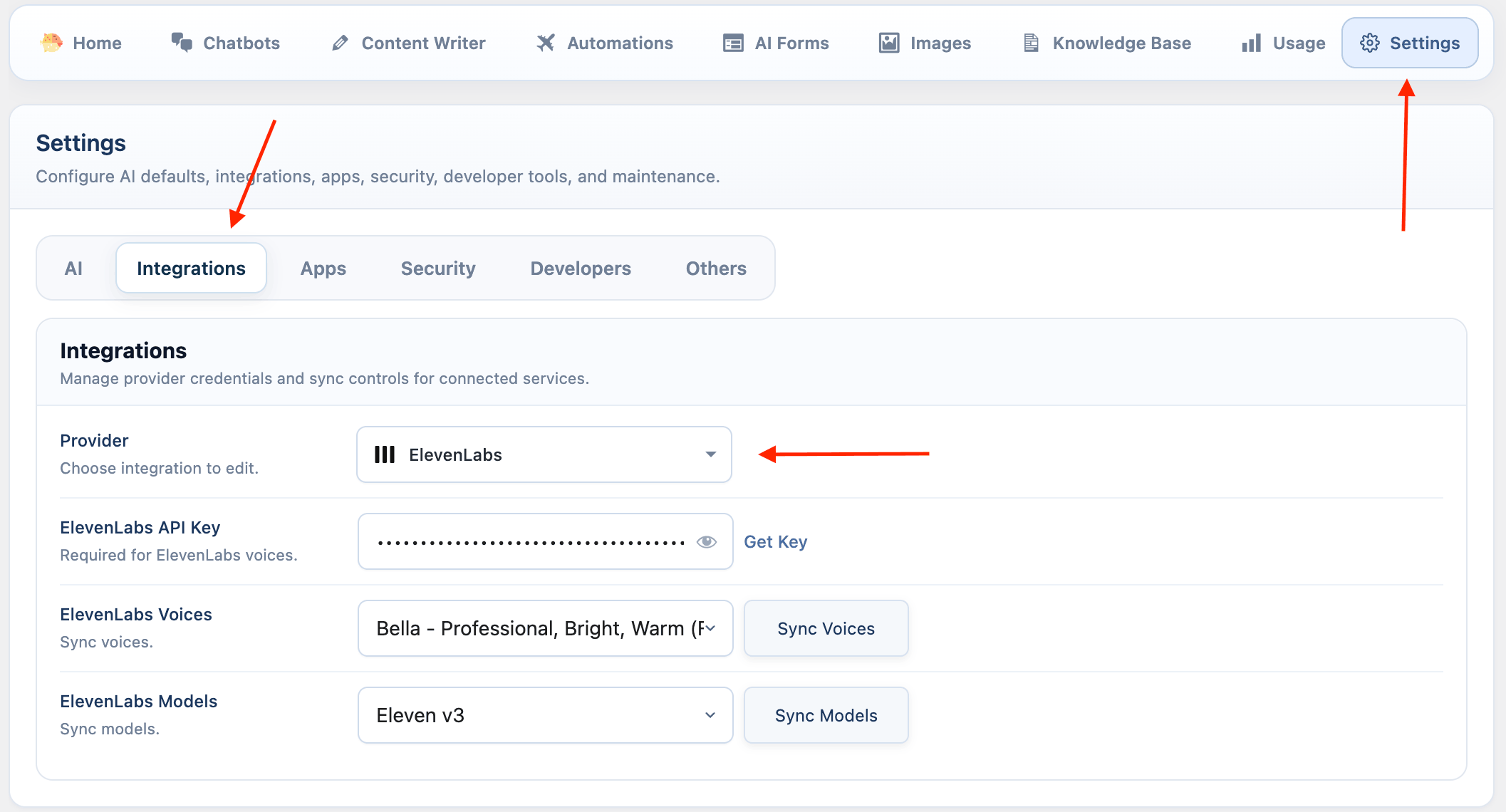The width and height of the screenshot is (1506, 812).
Task: View the Usage page
Action: point(1283,43)
